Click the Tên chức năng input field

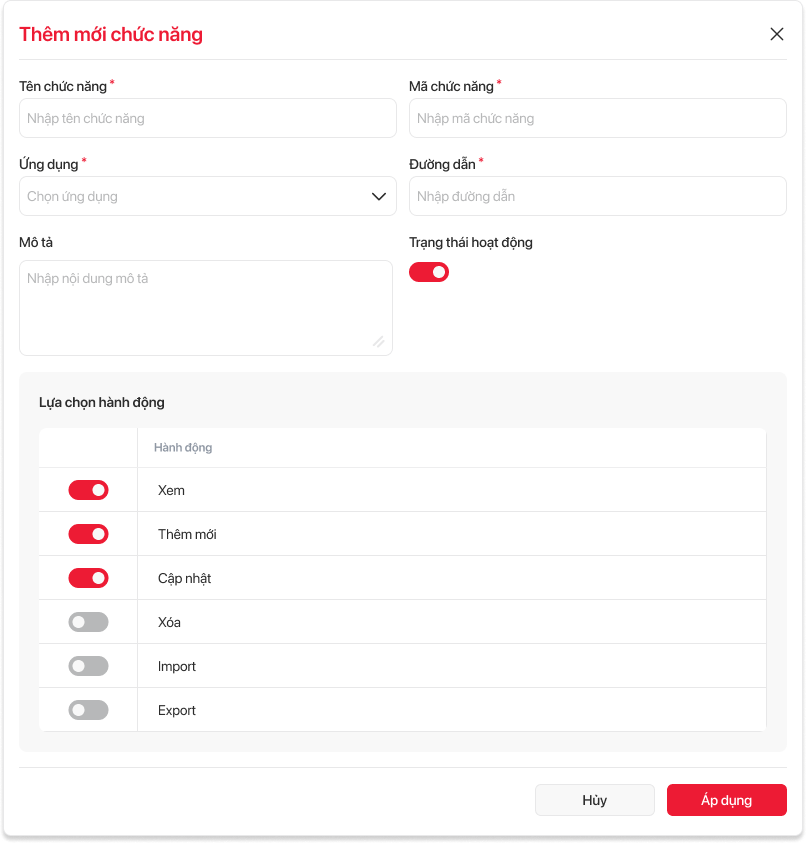[x=208, y=118]
